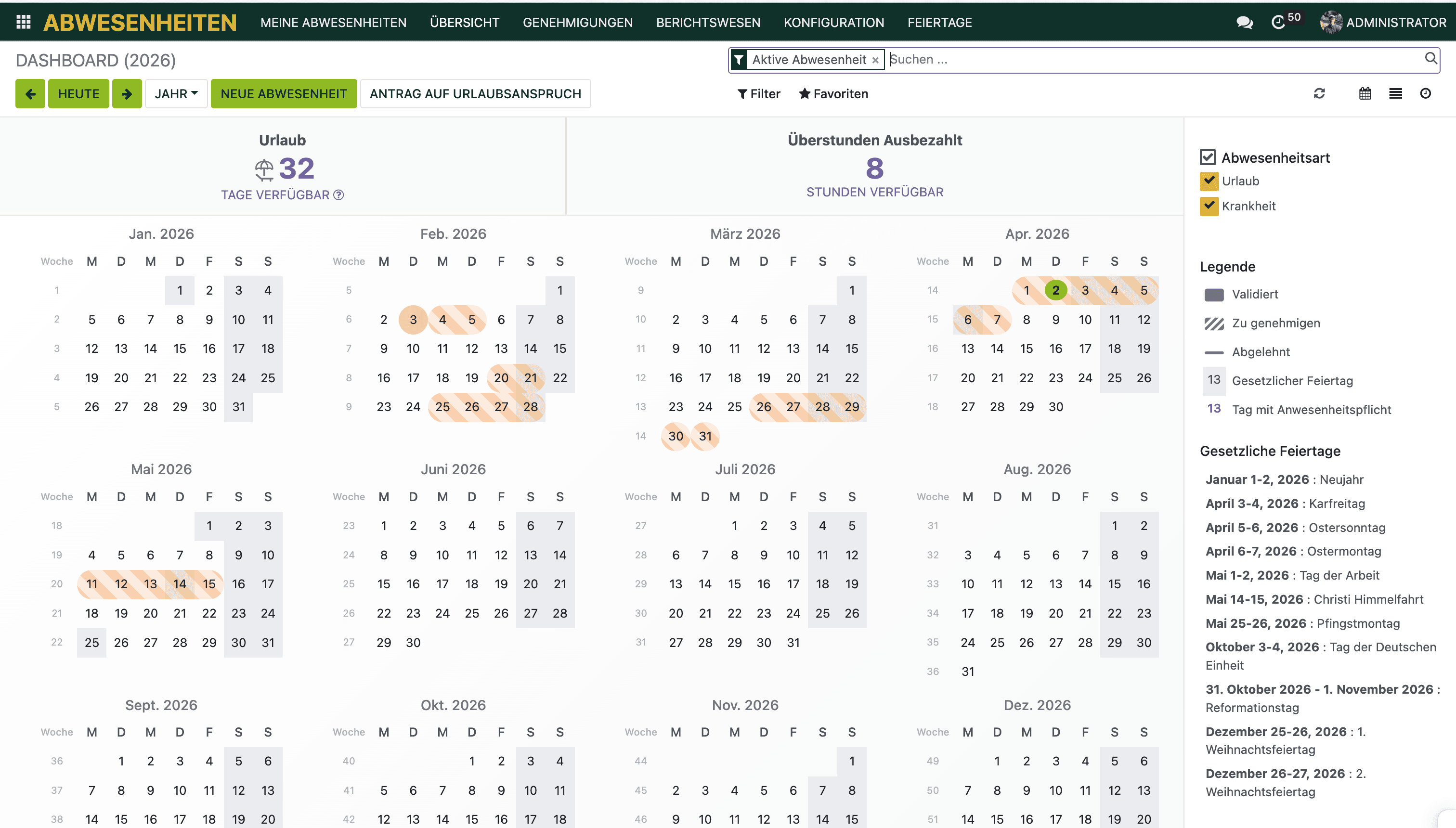Switch to list view icon

pos(1395,94)
